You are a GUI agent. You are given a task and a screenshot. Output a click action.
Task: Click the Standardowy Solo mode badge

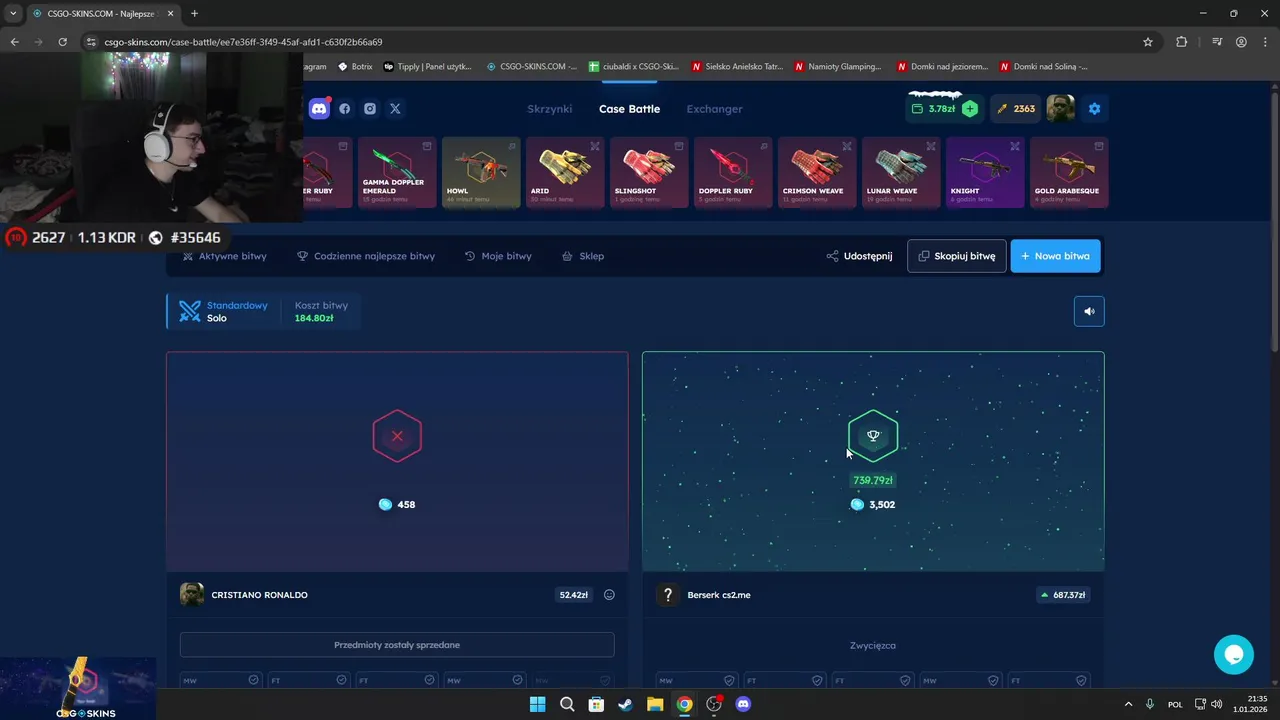[x=223, y=311]
